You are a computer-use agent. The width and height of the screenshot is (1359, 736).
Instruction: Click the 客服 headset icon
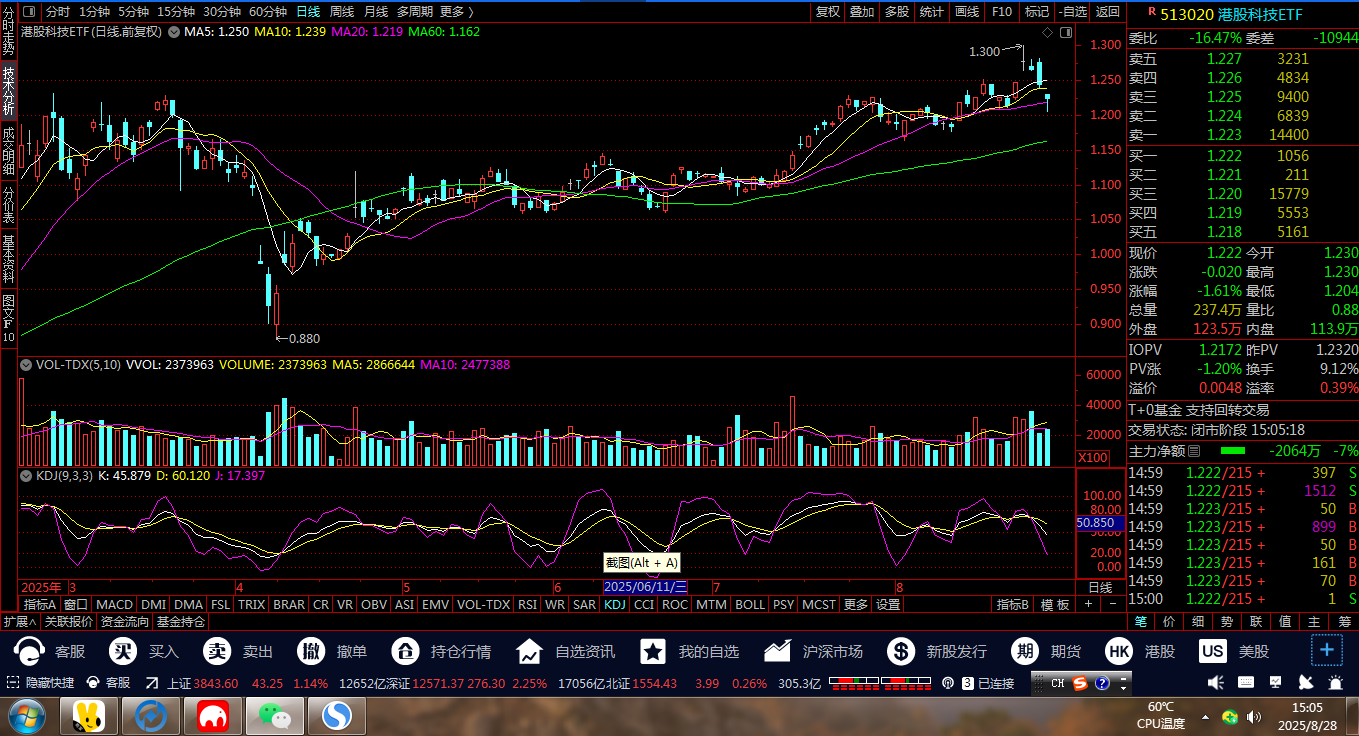[x=30, y=652]
